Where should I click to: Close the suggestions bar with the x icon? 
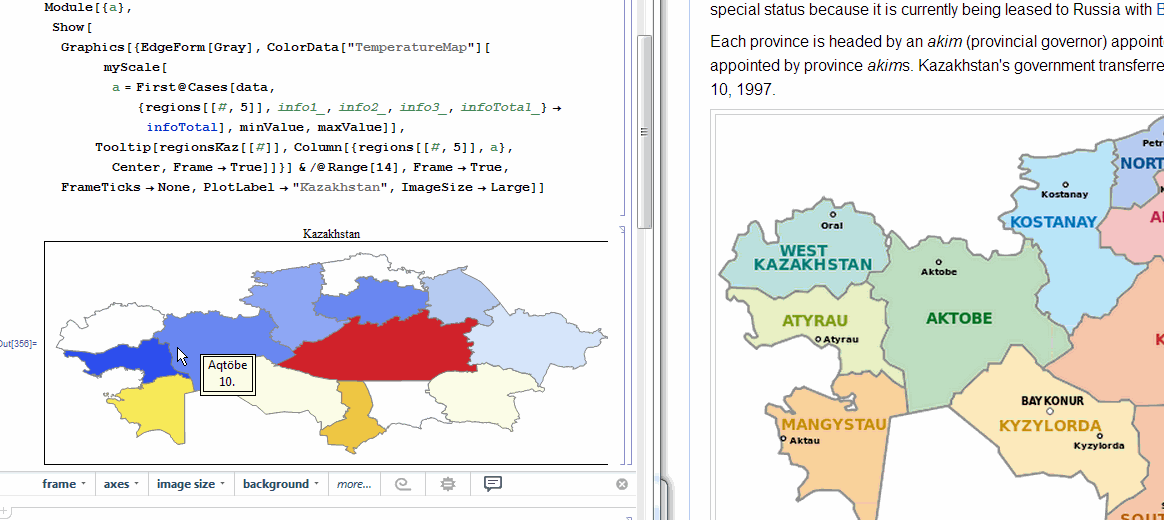click(x=622, y=484)
